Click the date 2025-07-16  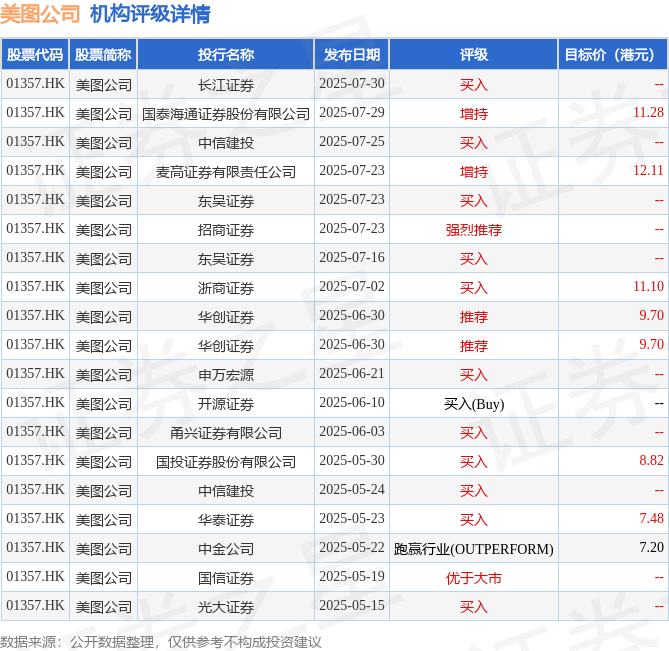coord(352,257)
